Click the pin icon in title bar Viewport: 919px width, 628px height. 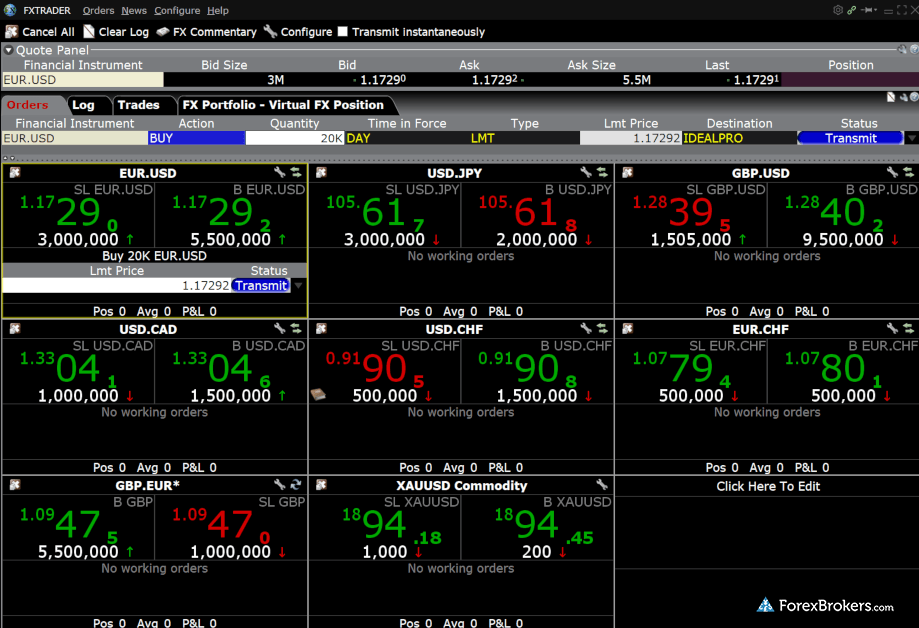(869, 10)
